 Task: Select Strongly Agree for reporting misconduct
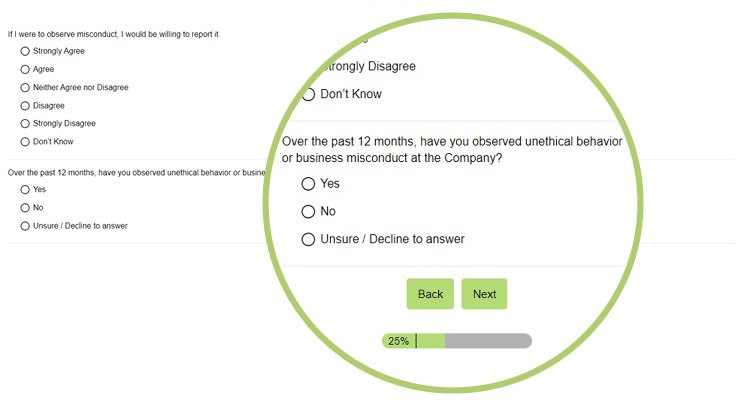click(x=25, y=51)
